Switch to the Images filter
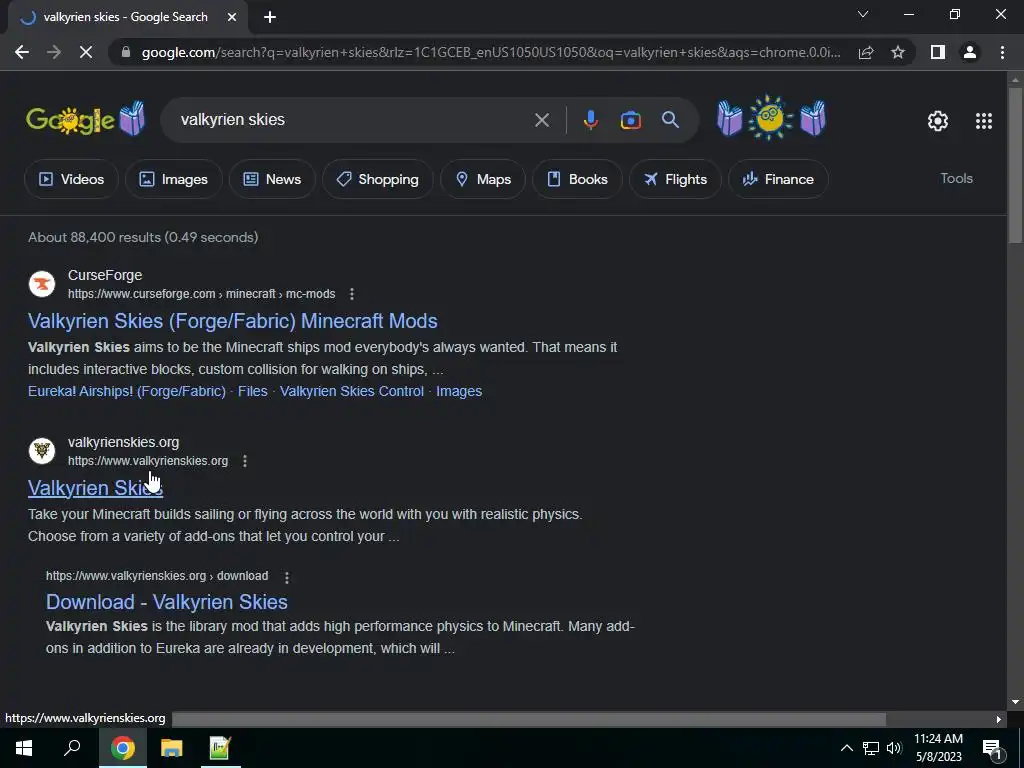This screenshot has width=1024, height=768. (x=174, y=179)
